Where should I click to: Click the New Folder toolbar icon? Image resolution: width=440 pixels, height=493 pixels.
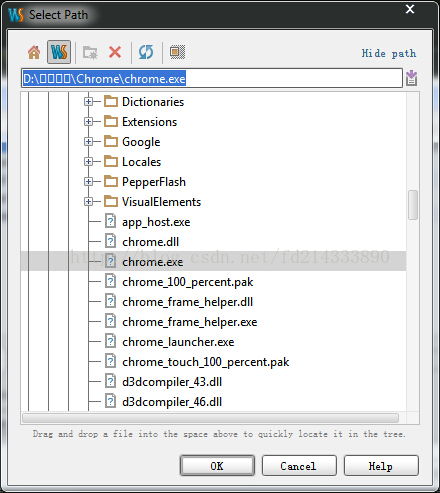point(90,52)
